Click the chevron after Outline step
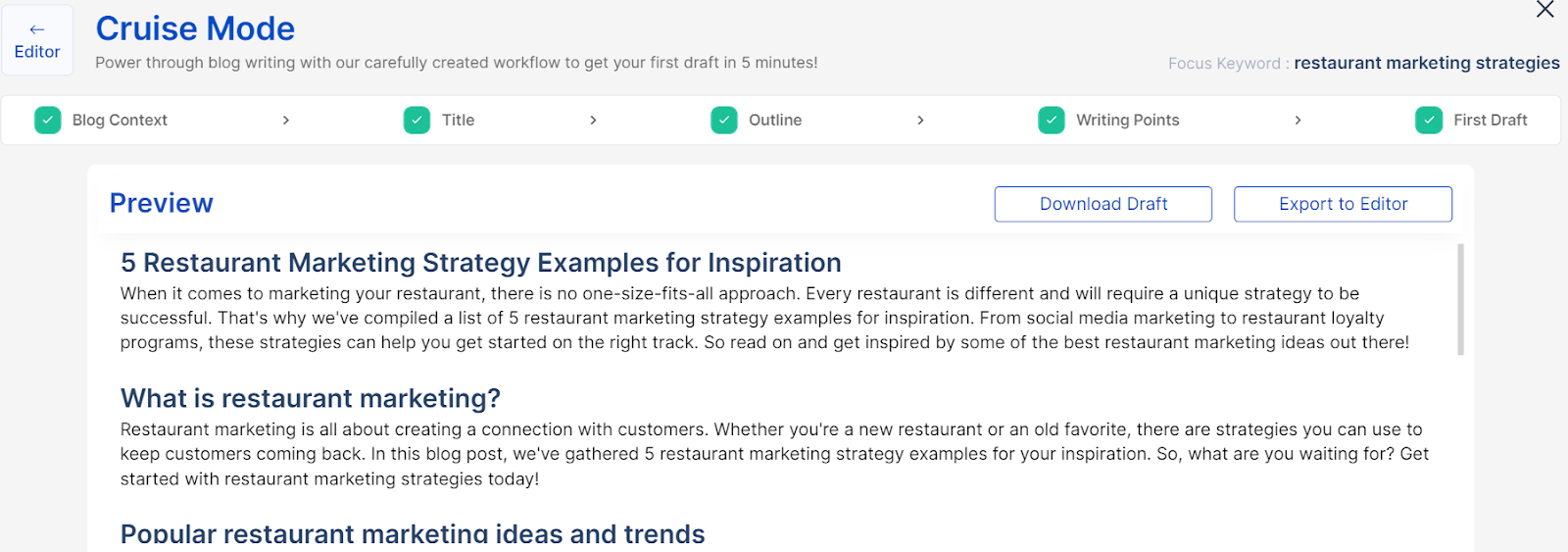 920,120
